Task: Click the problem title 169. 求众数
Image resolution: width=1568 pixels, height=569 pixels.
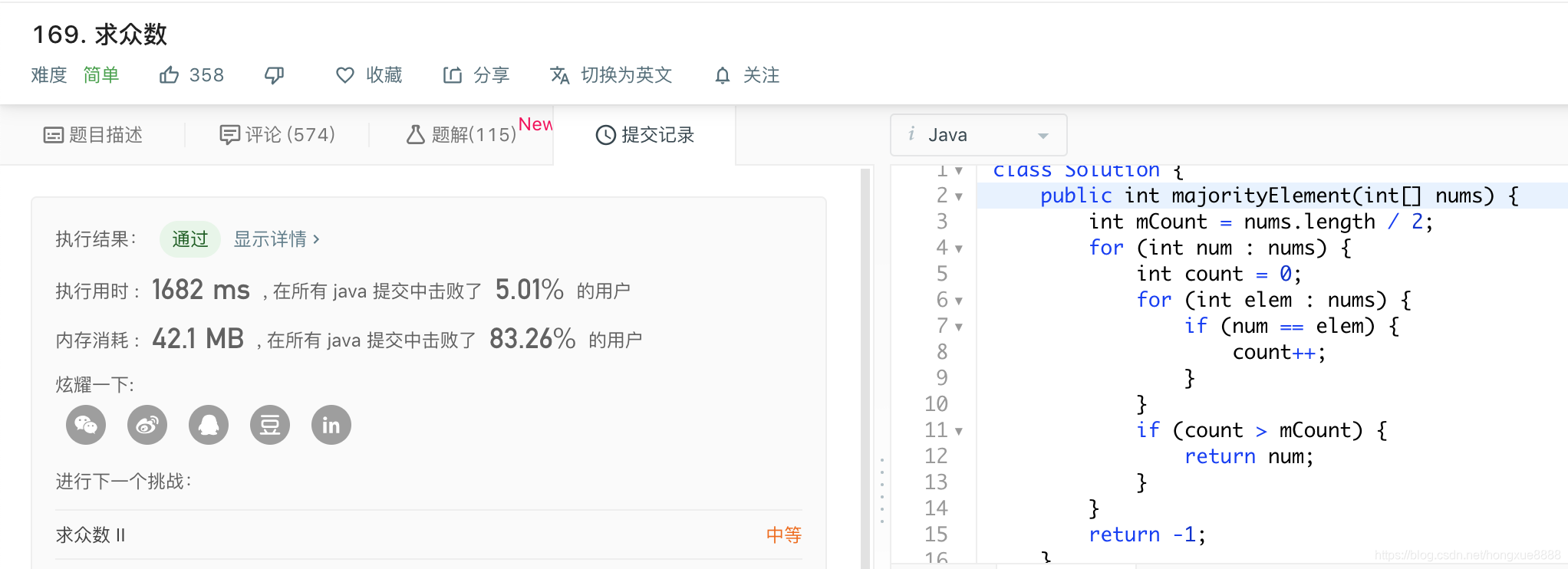Action: tap(100, 34)
